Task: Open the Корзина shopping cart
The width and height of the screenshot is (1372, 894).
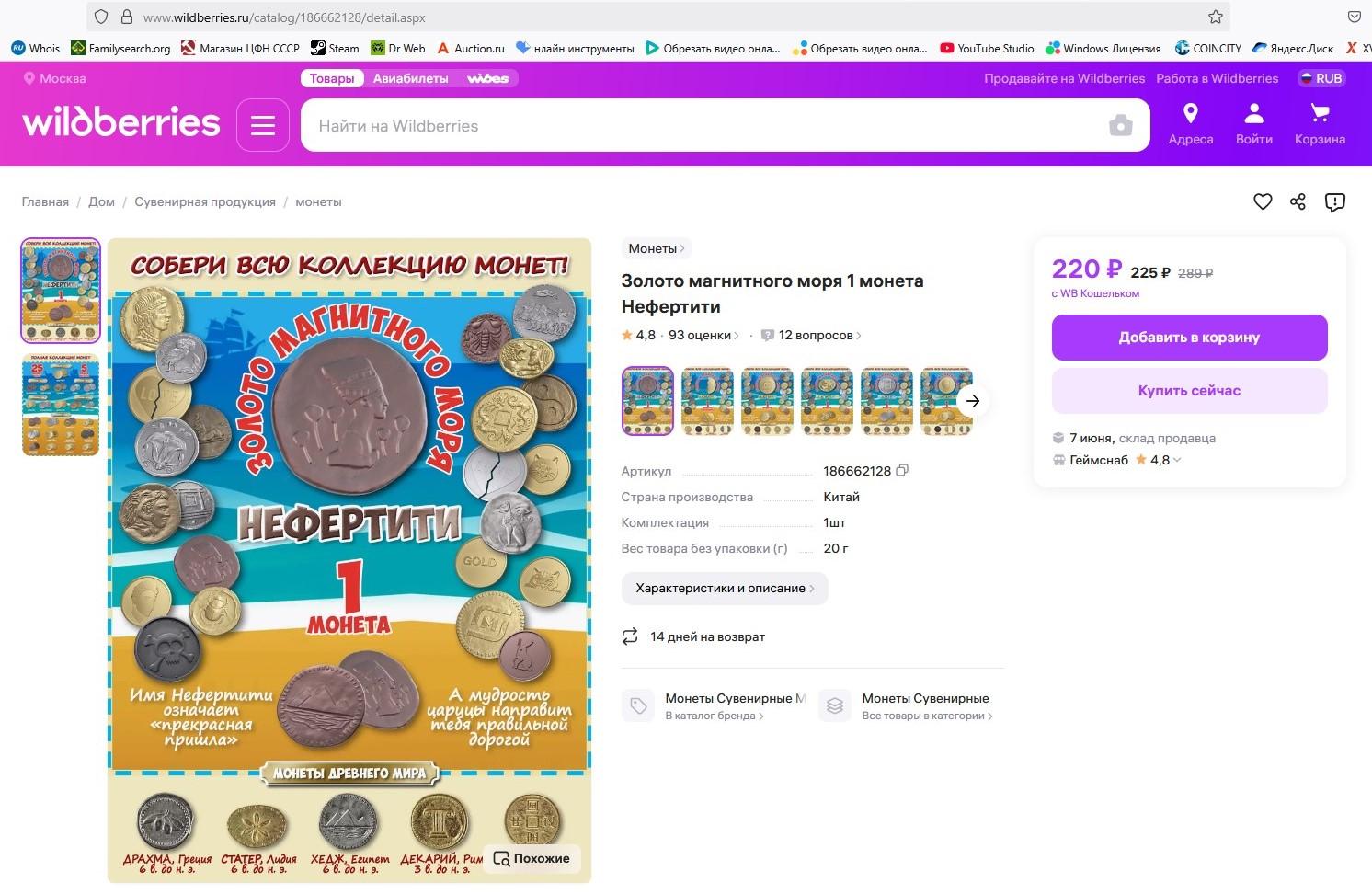Action: 1321,114
